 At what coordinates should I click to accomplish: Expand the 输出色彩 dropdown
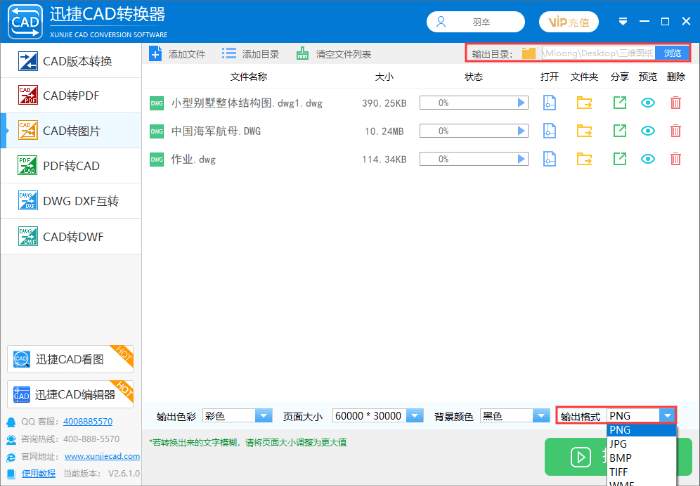click(263, 416)
